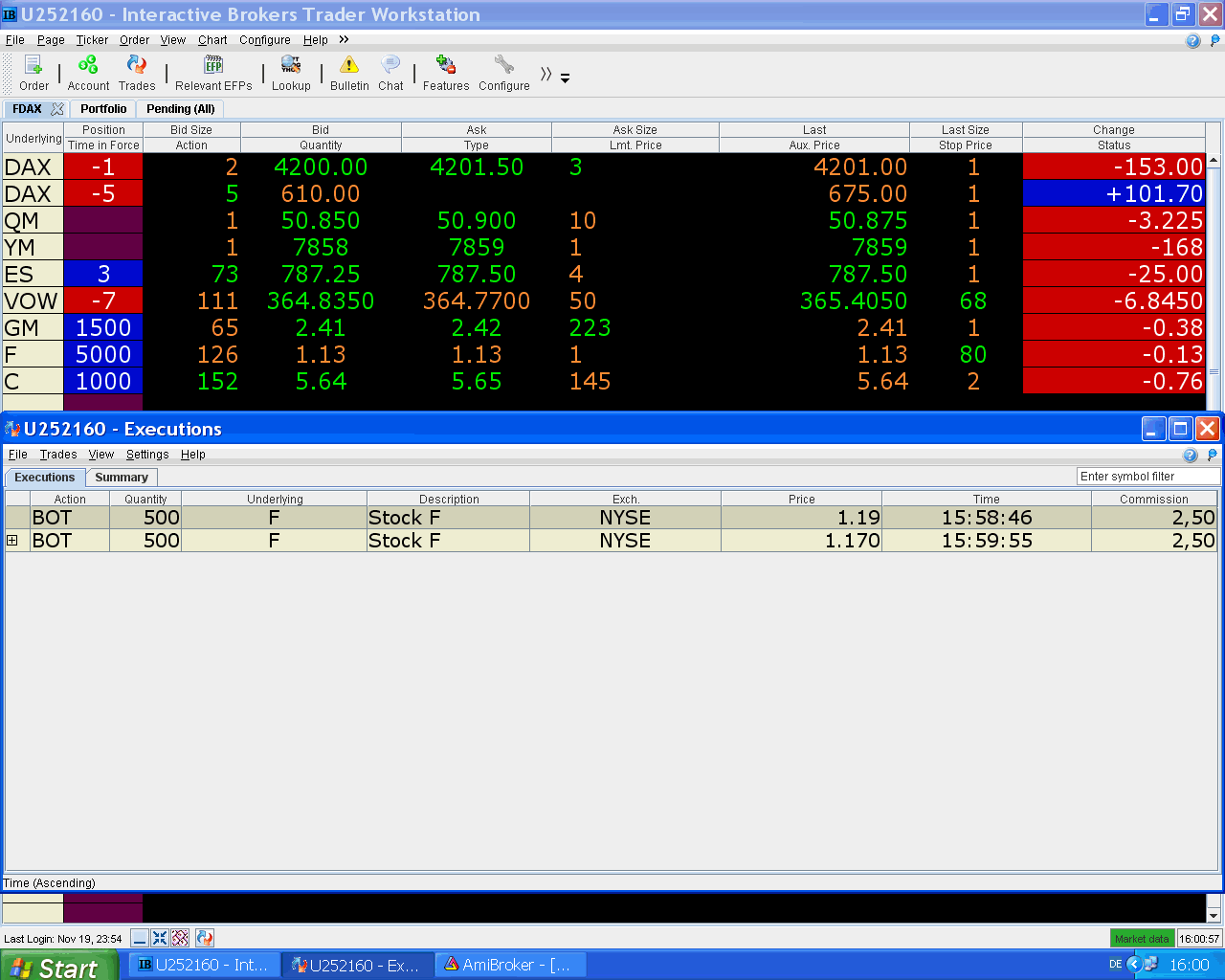
Task: Click the help icon in Trader Workstation
Action: coord(1192,41)
